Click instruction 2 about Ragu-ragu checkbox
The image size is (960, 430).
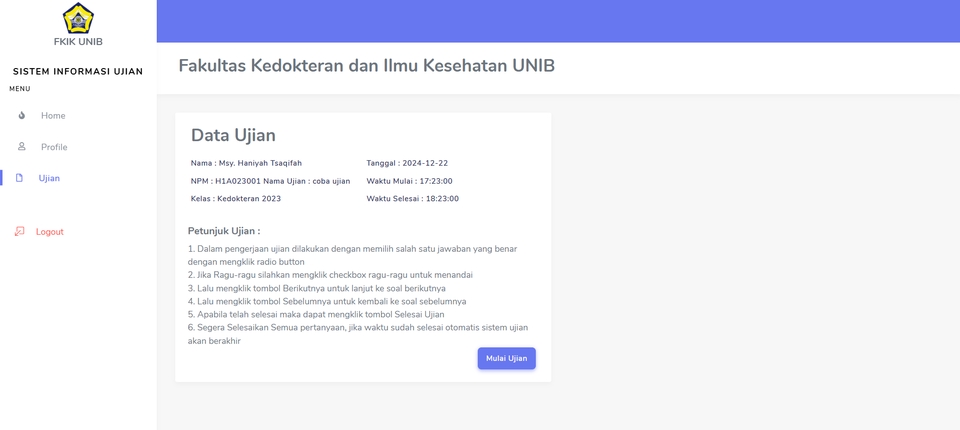tap(330, 275)
